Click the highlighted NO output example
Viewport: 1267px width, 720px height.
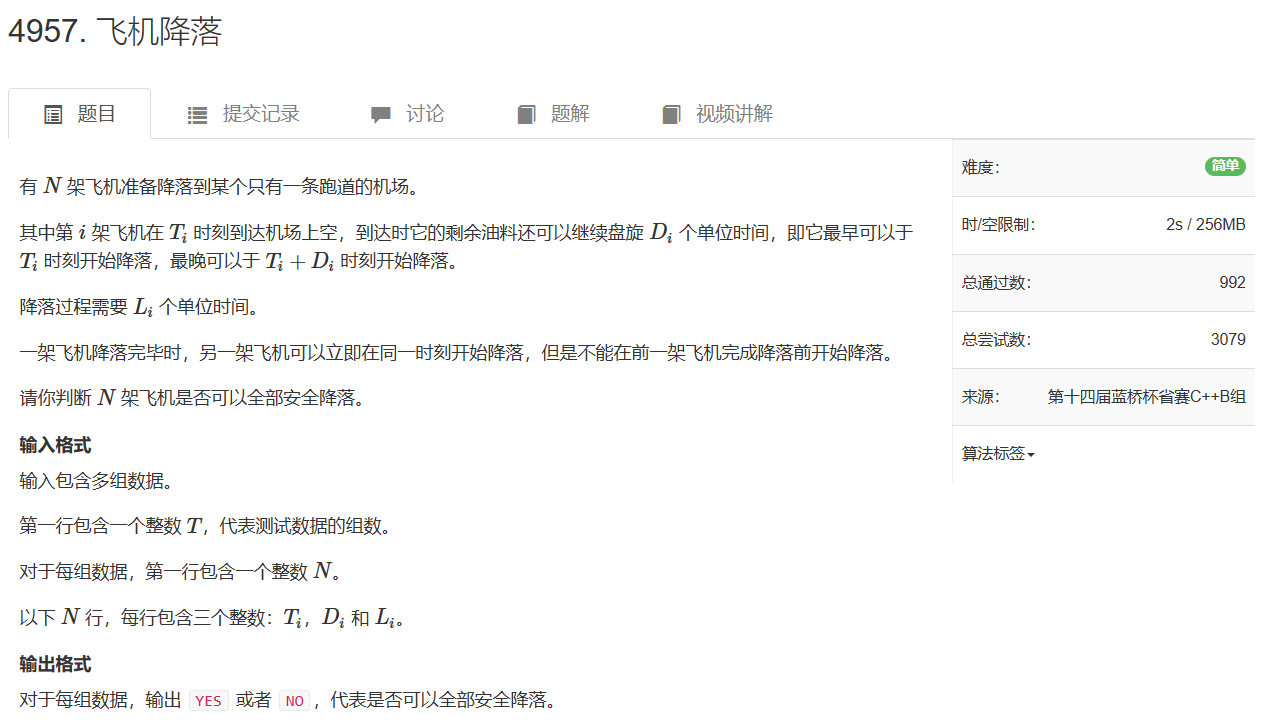tap(294, 700)
